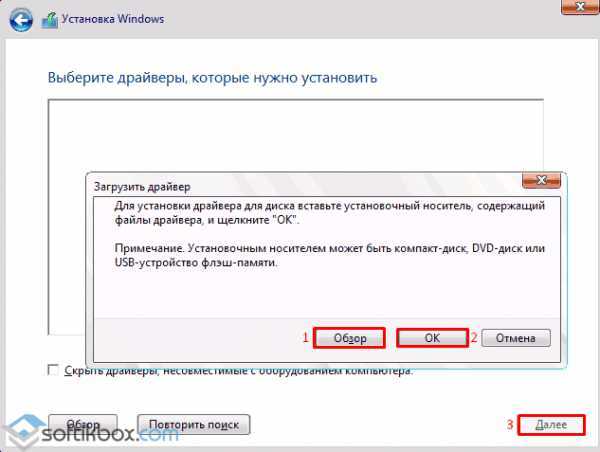Click the blue back arrow button
Viewport: 600px width, 452px height.
21,20
